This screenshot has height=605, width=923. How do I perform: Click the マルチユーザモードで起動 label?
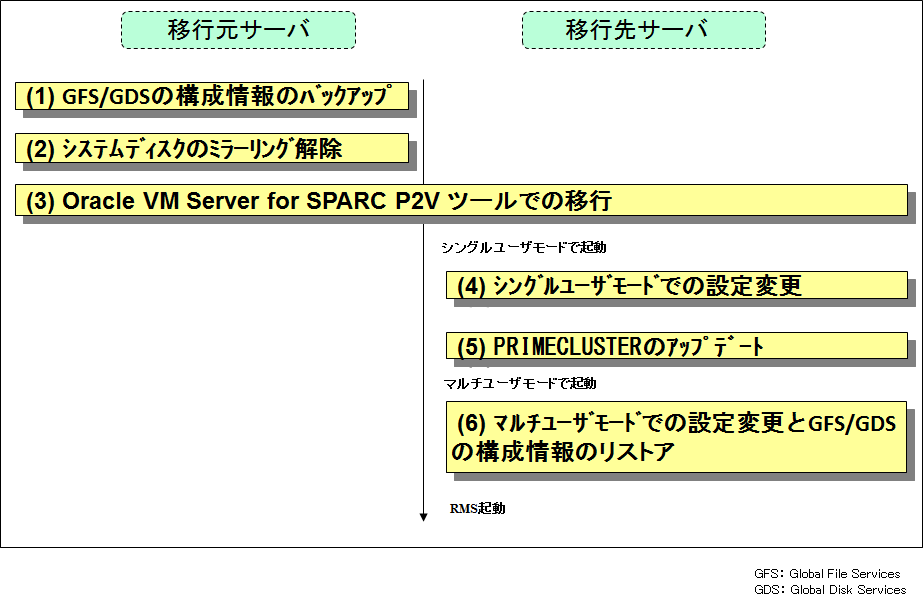point(520,383)
